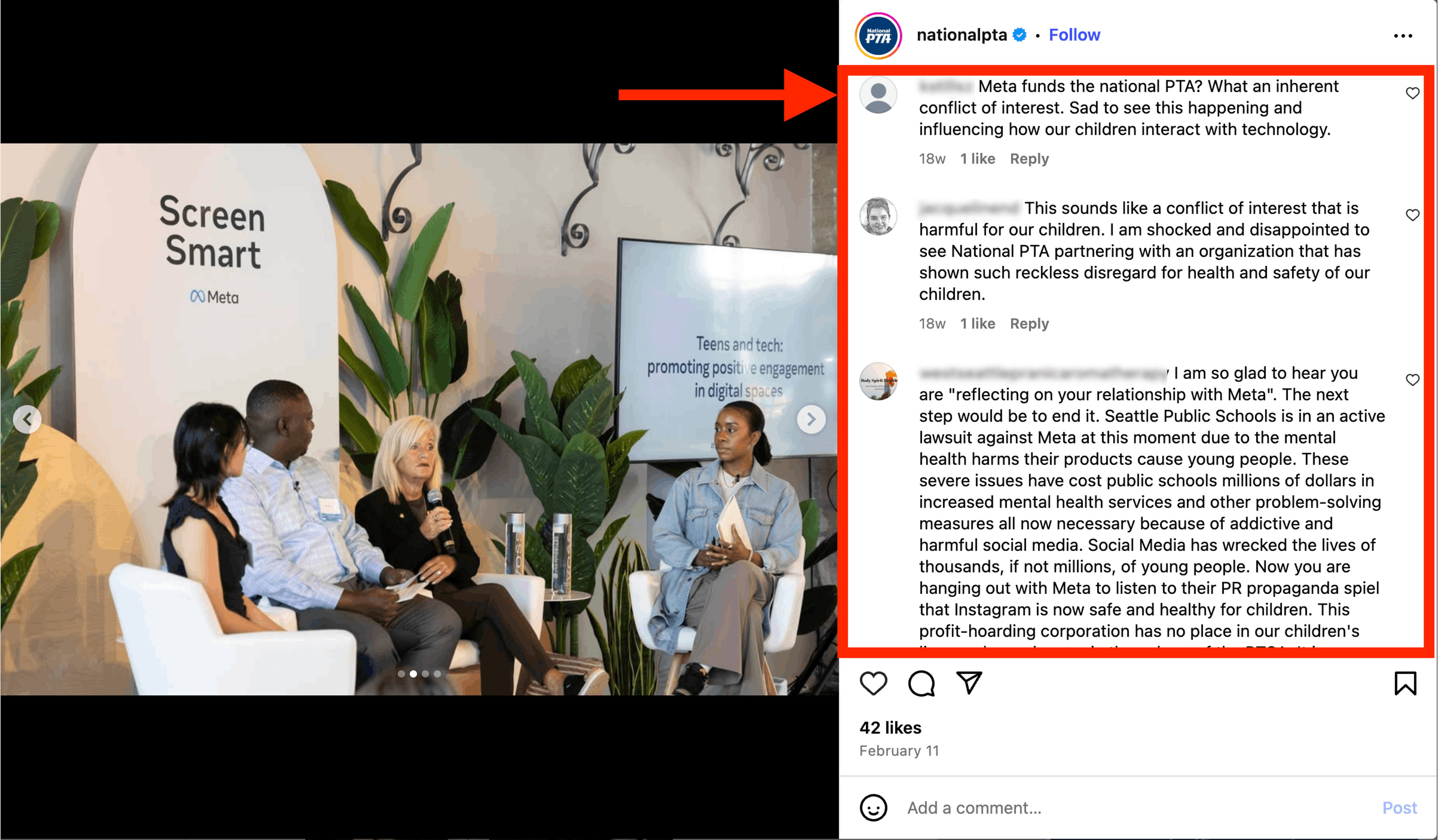Open comments with the speech bubble icon

point(921,683)
